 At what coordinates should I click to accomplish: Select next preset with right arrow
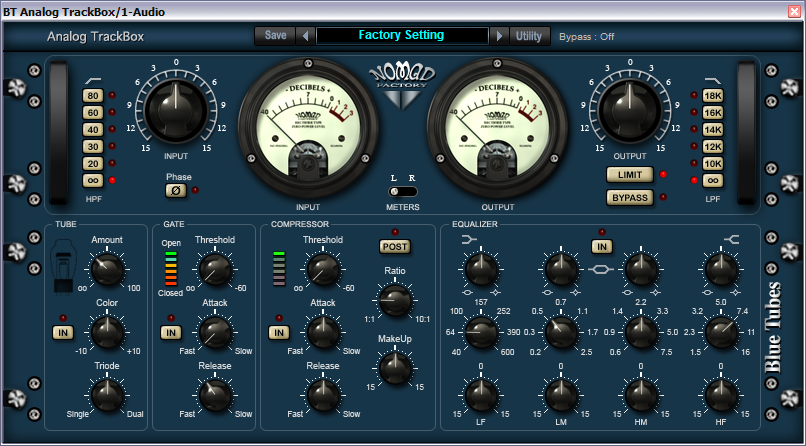pos(499,36)
